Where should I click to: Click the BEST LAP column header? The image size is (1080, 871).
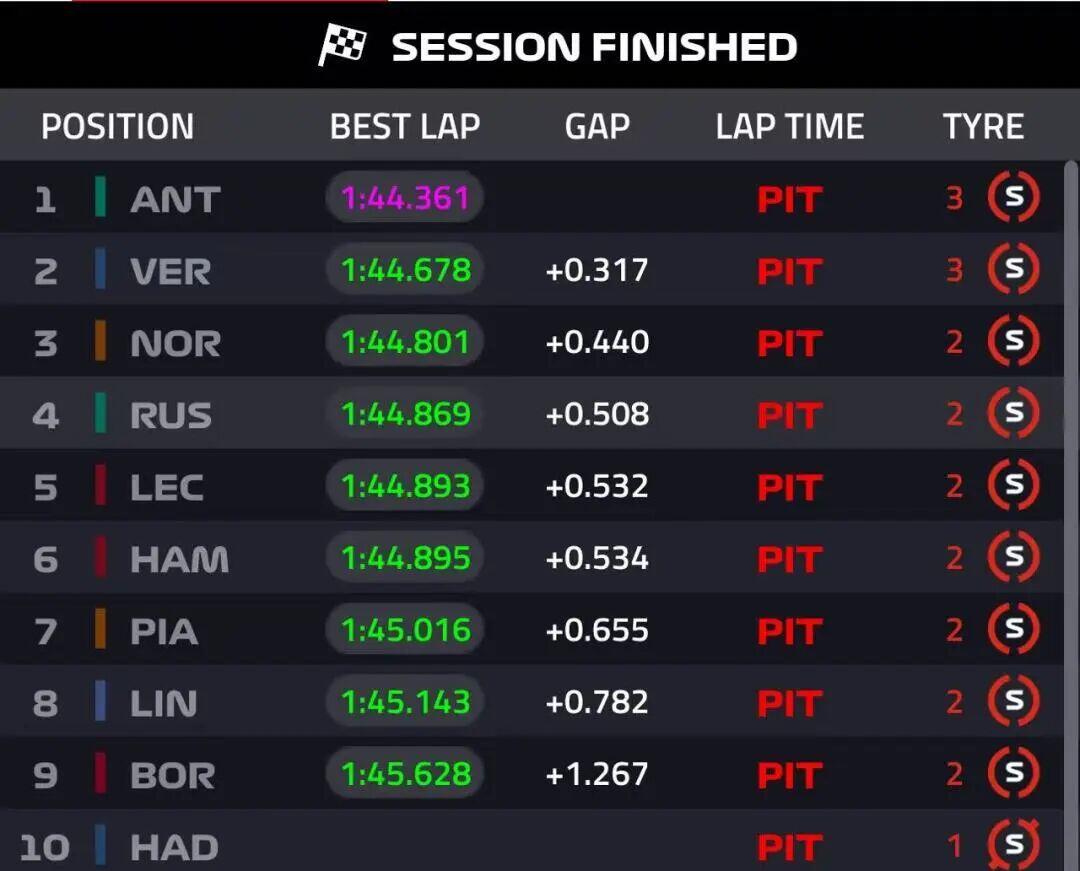tap(405, 127)
